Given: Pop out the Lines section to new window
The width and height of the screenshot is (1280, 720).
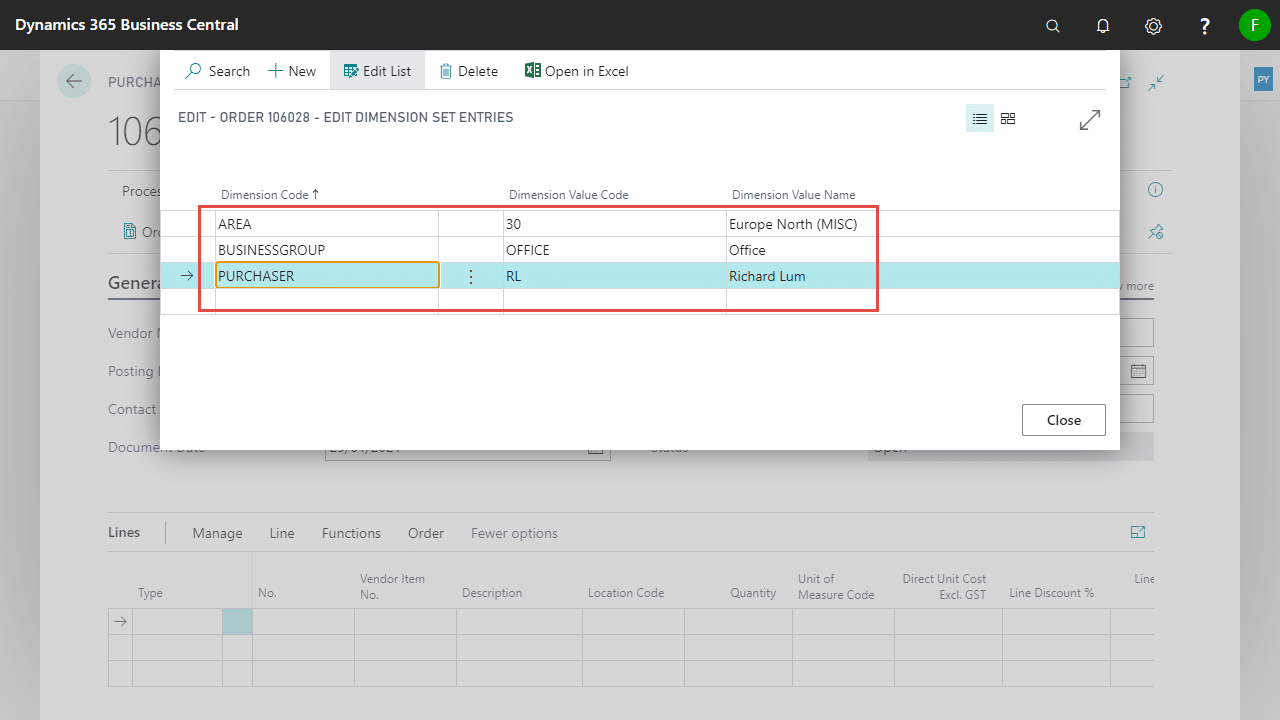Looking at the screenshot, I should 1137,532.
